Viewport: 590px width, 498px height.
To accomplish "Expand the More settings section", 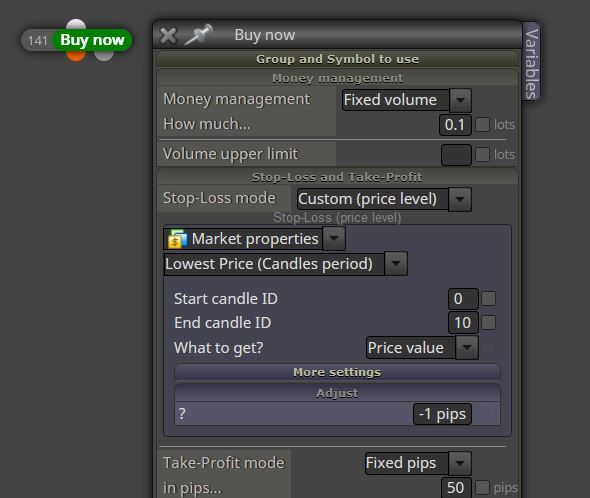I will 337,372.
